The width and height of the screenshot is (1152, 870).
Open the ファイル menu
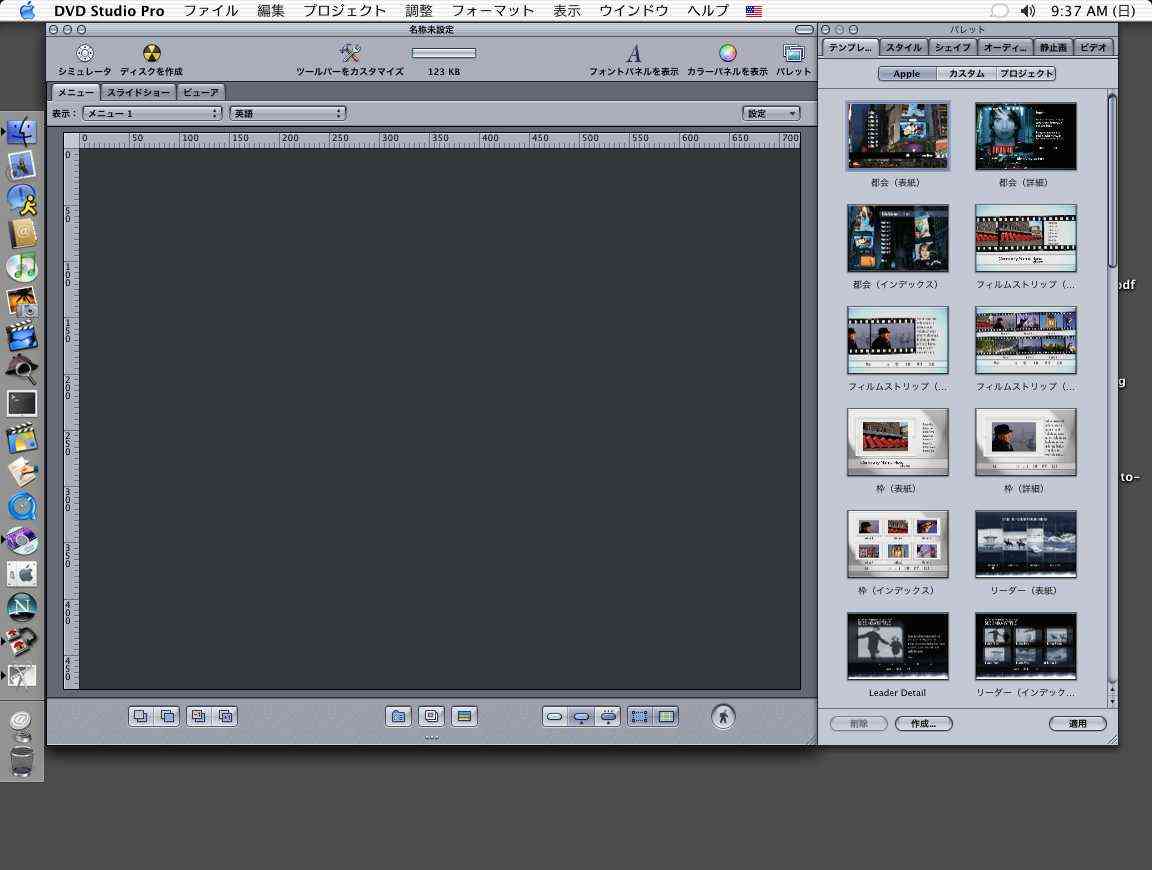click(211, 11)
